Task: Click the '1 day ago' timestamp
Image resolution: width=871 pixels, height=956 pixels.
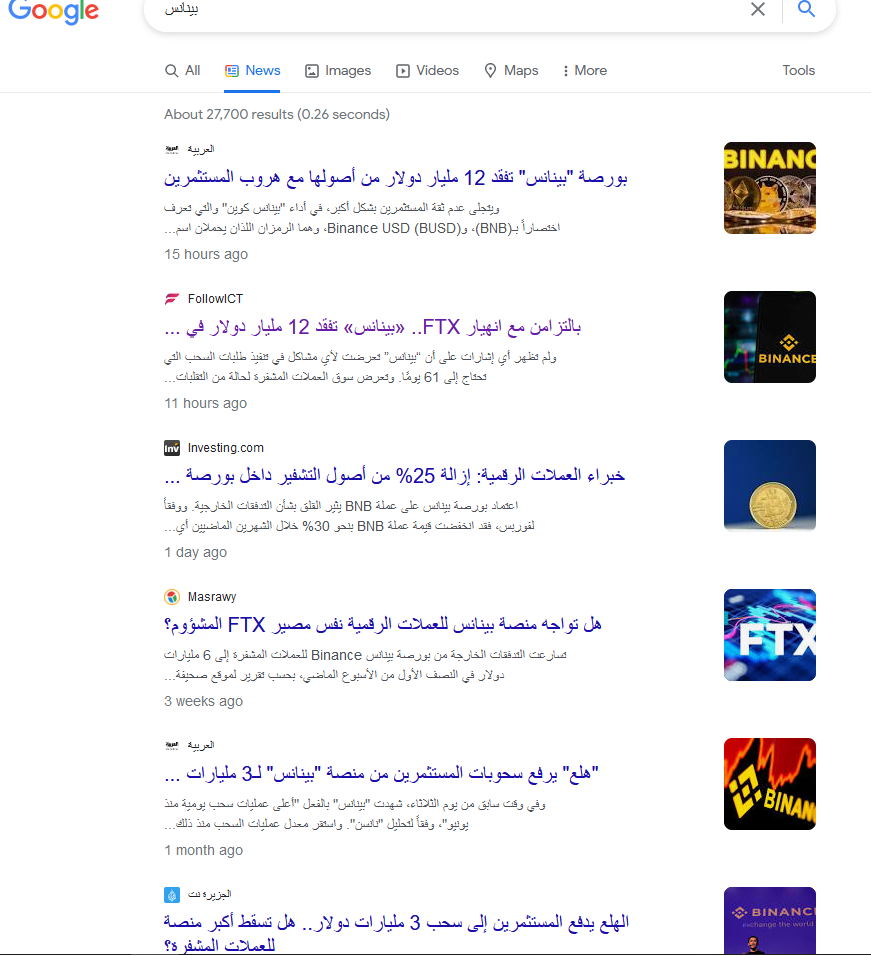Action: pyautogui.click(x=195, y=552)
